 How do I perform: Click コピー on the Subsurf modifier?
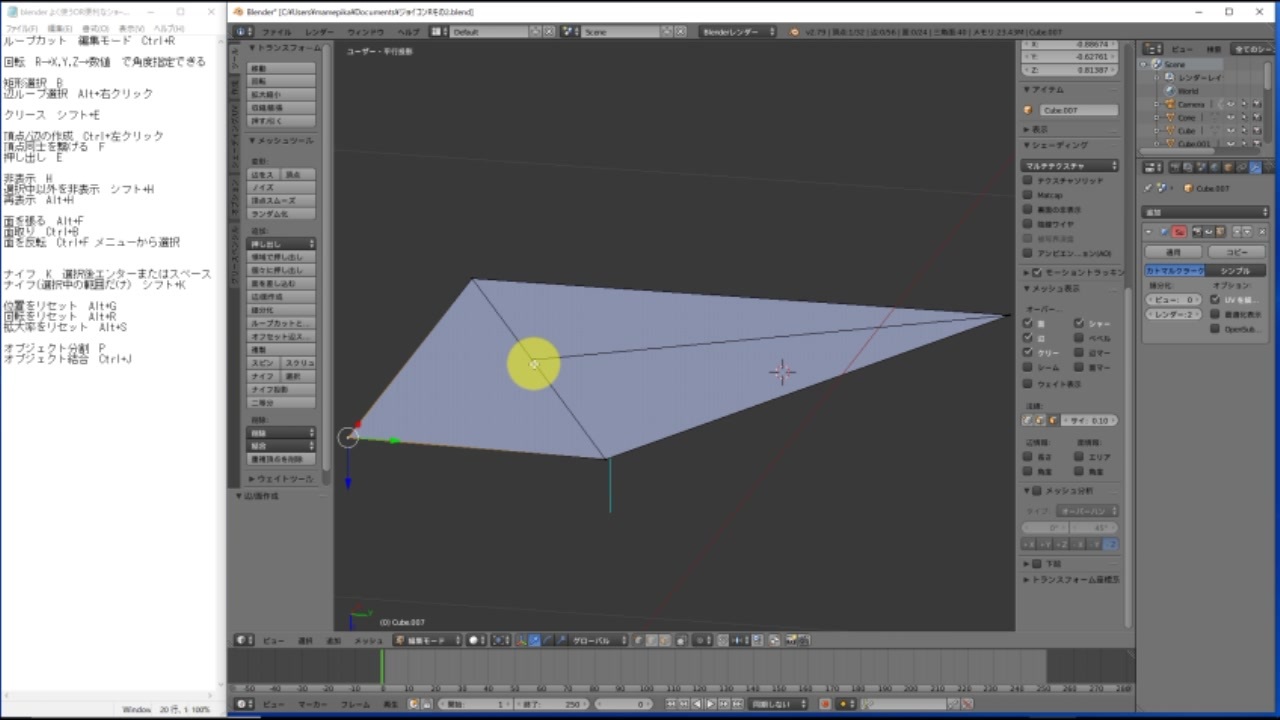[1237, 252]
